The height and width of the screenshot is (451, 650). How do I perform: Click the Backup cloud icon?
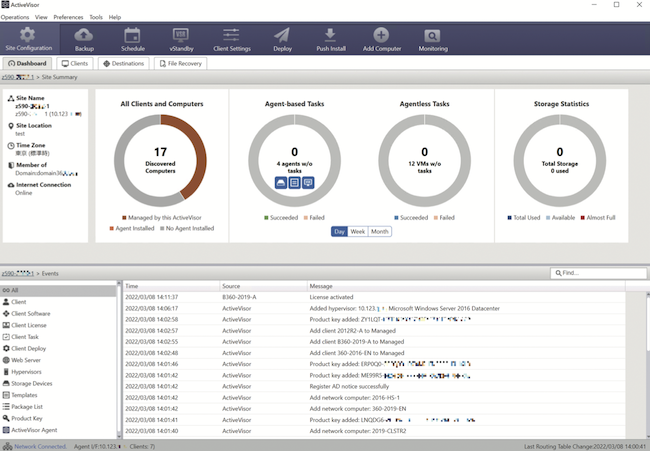coord(84,40)
